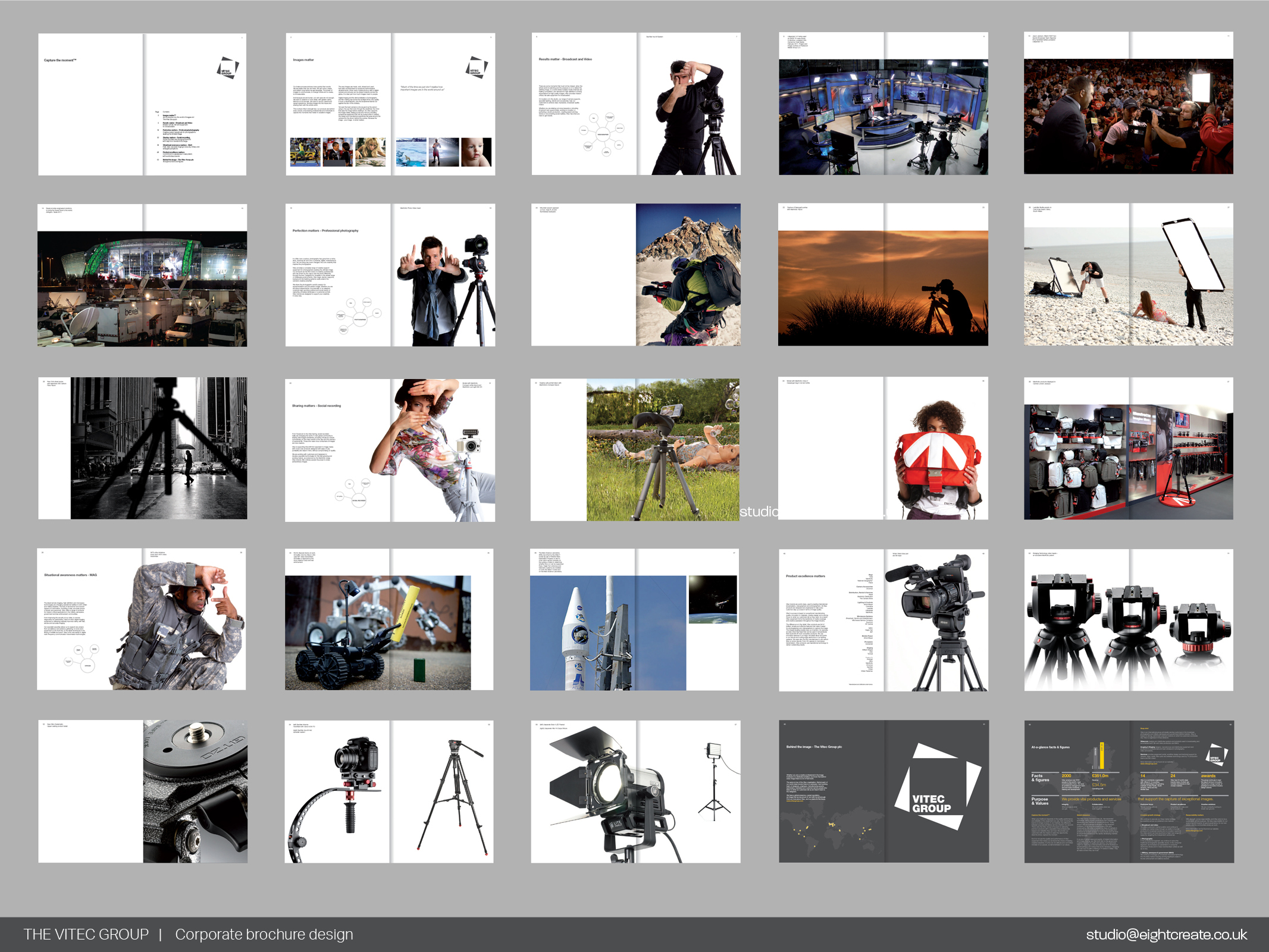This screenshot has height=952, width=1269.
Task: Select the VITEC GROUP logo on the contents spread
Action: 227,67
